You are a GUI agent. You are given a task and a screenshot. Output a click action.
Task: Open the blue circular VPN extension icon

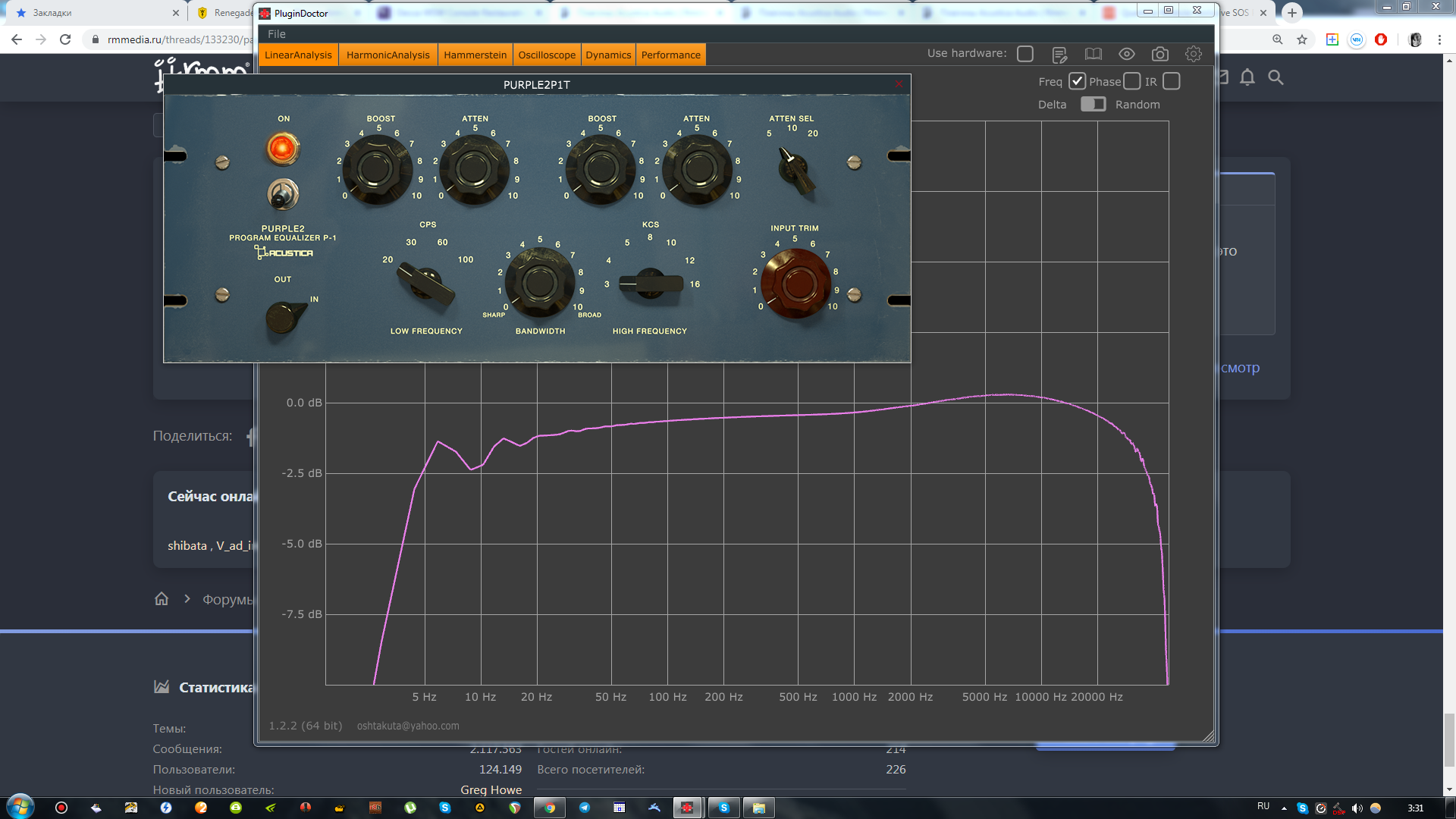click(x=1357, y=39)
